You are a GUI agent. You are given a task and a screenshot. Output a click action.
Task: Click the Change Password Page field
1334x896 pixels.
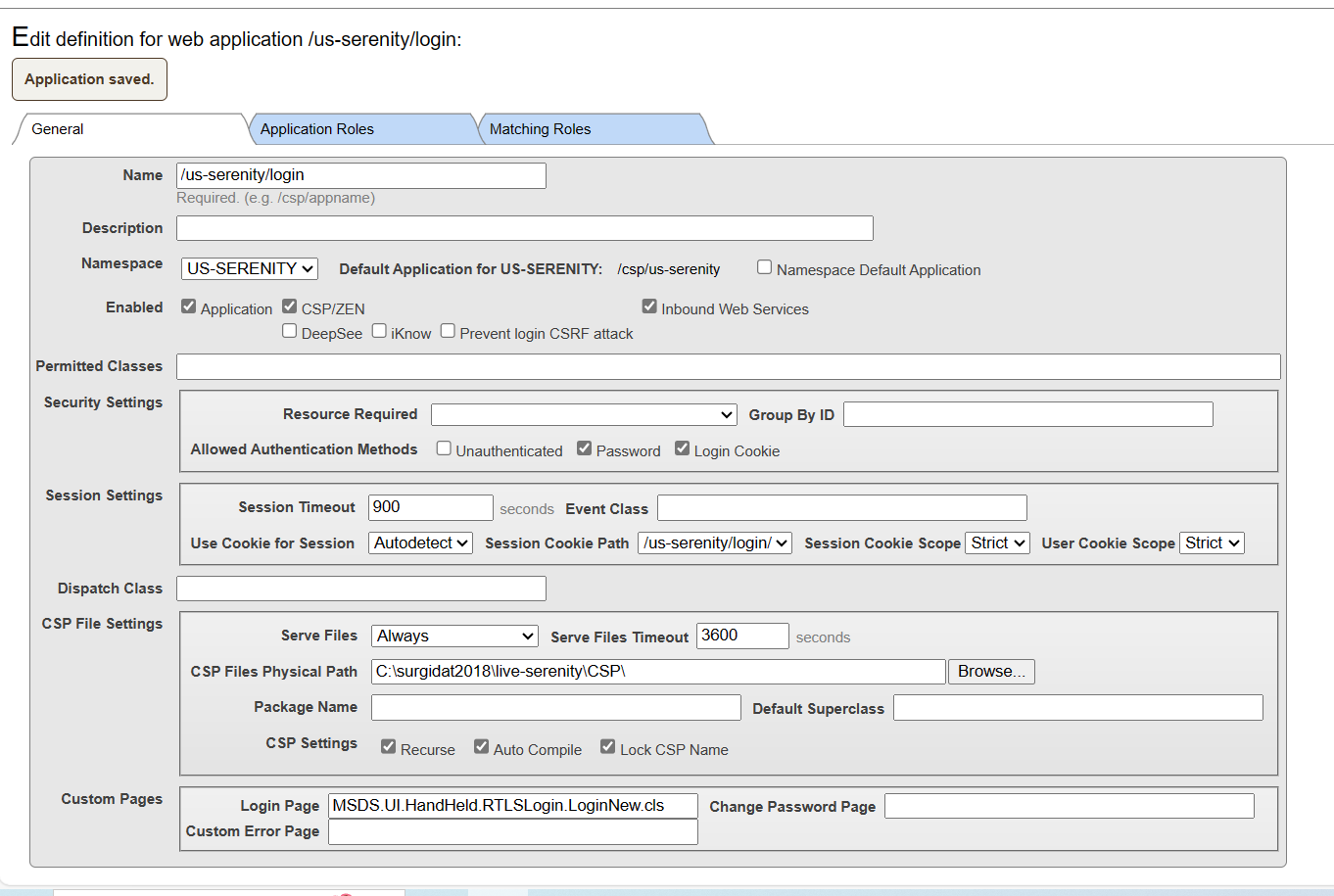pyautogui.click(x=1070, y=806)
